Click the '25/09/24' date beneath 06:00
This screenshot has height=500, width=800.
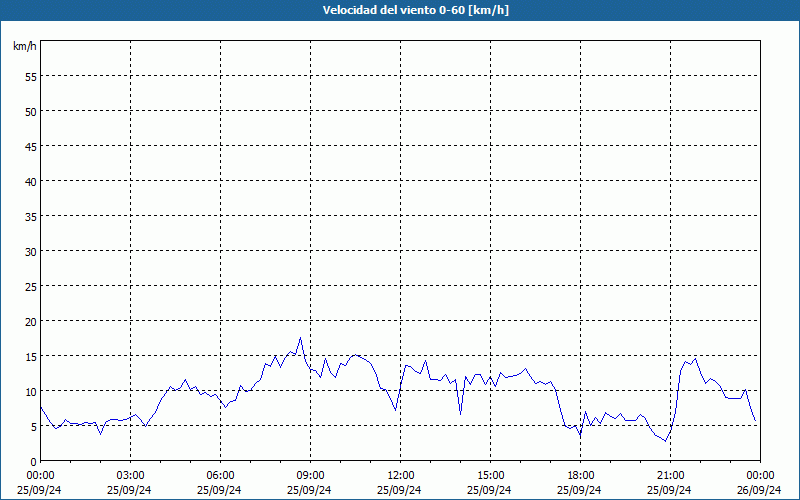(x=219, y=490)
